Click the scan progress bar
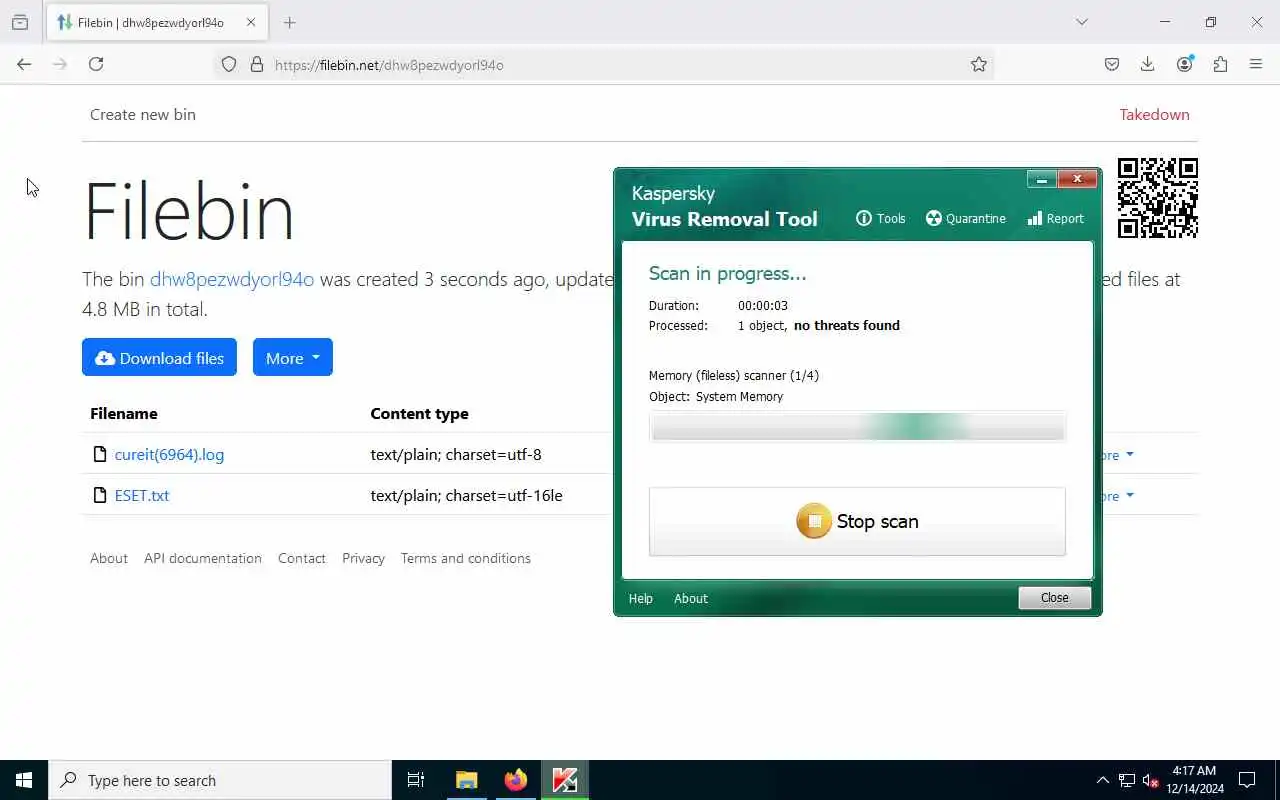1280x800 pixels. pyautogui.click(x=857, y=427)
